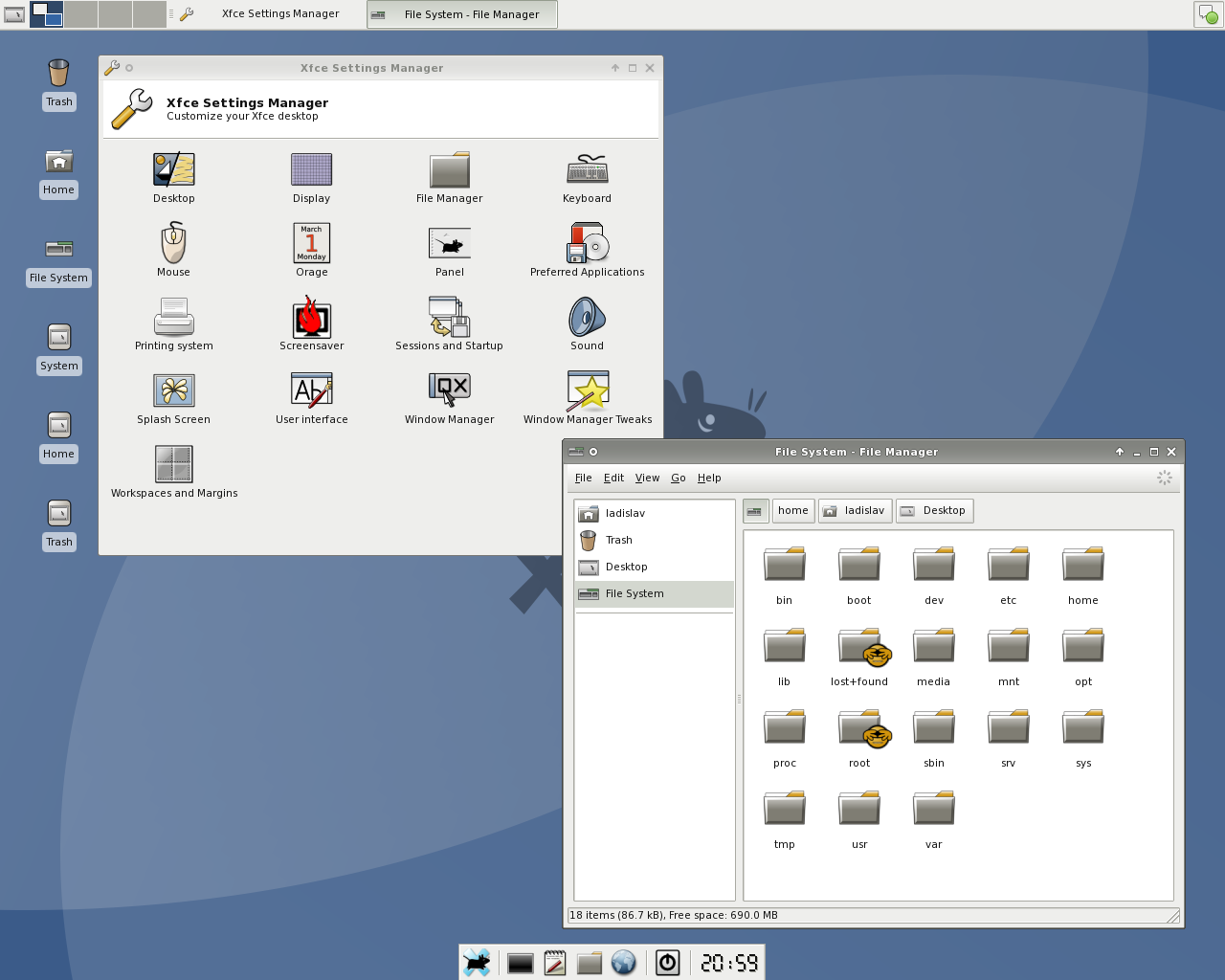Click the ladislav path bar button
The image size is (1225, 980).
(x=855, y=511)
